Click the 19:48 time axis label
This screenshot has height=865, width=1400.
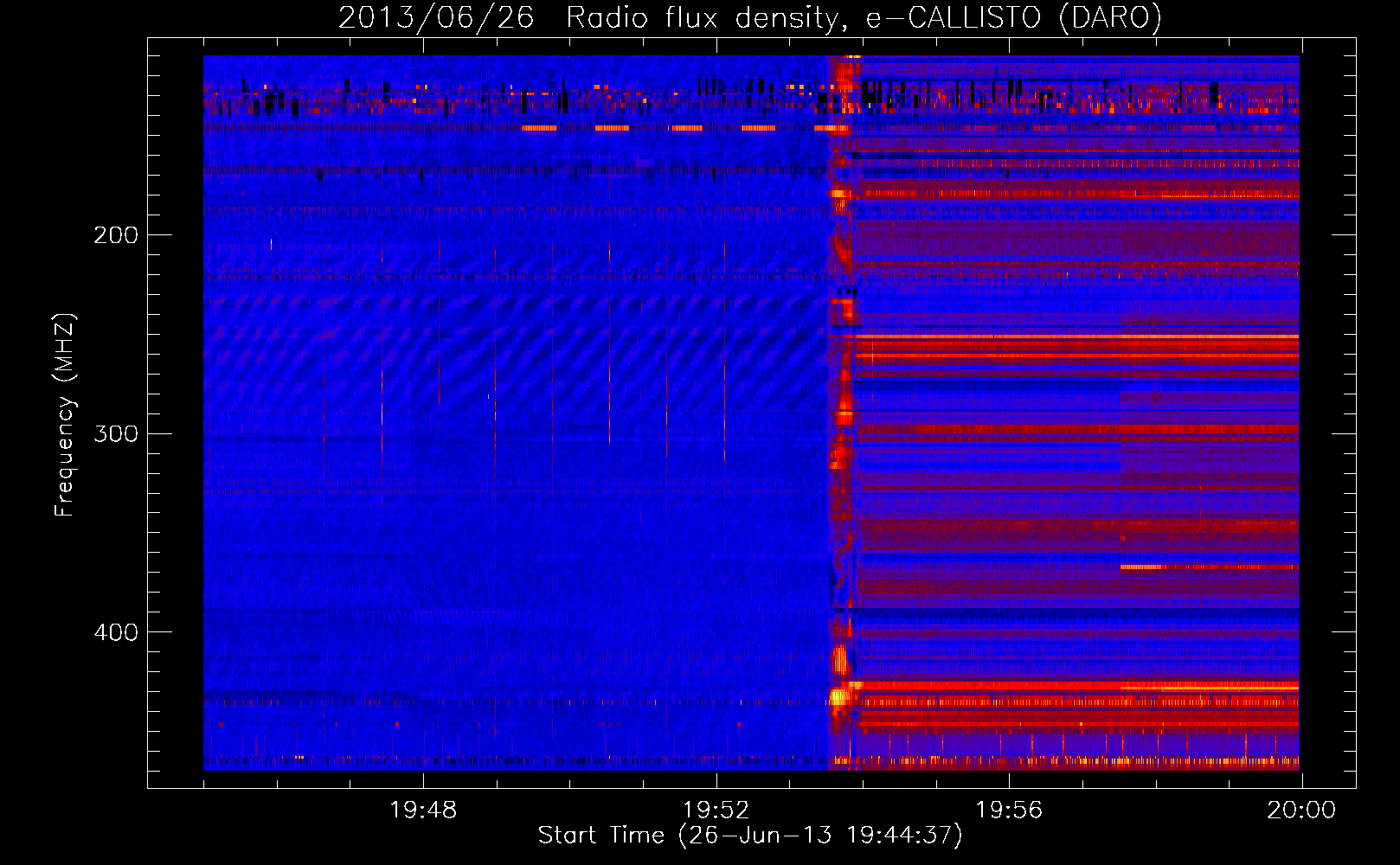click(423, 811)
